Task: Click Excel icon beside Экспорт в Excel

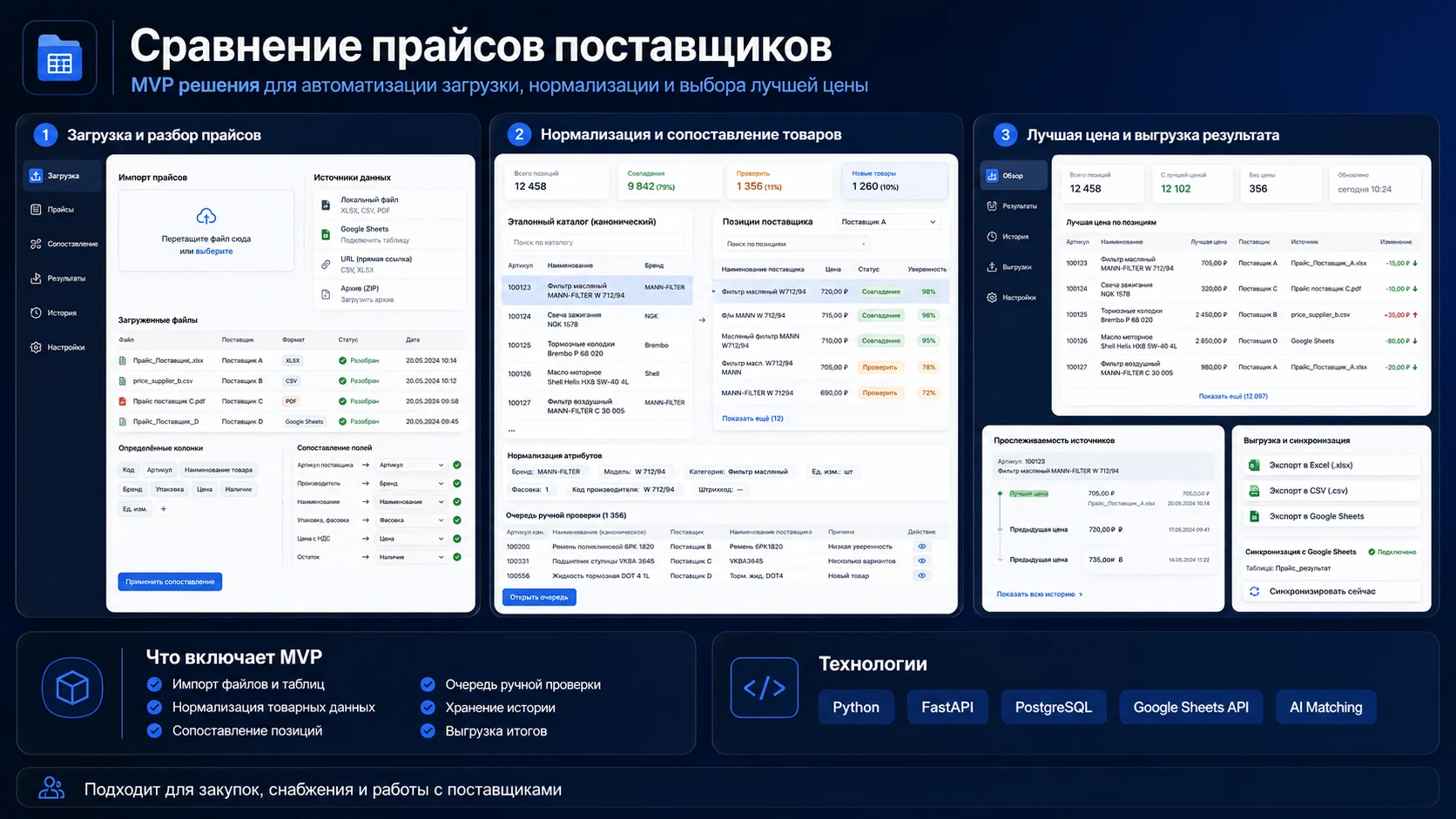Action: click(x=1255, y=466)
